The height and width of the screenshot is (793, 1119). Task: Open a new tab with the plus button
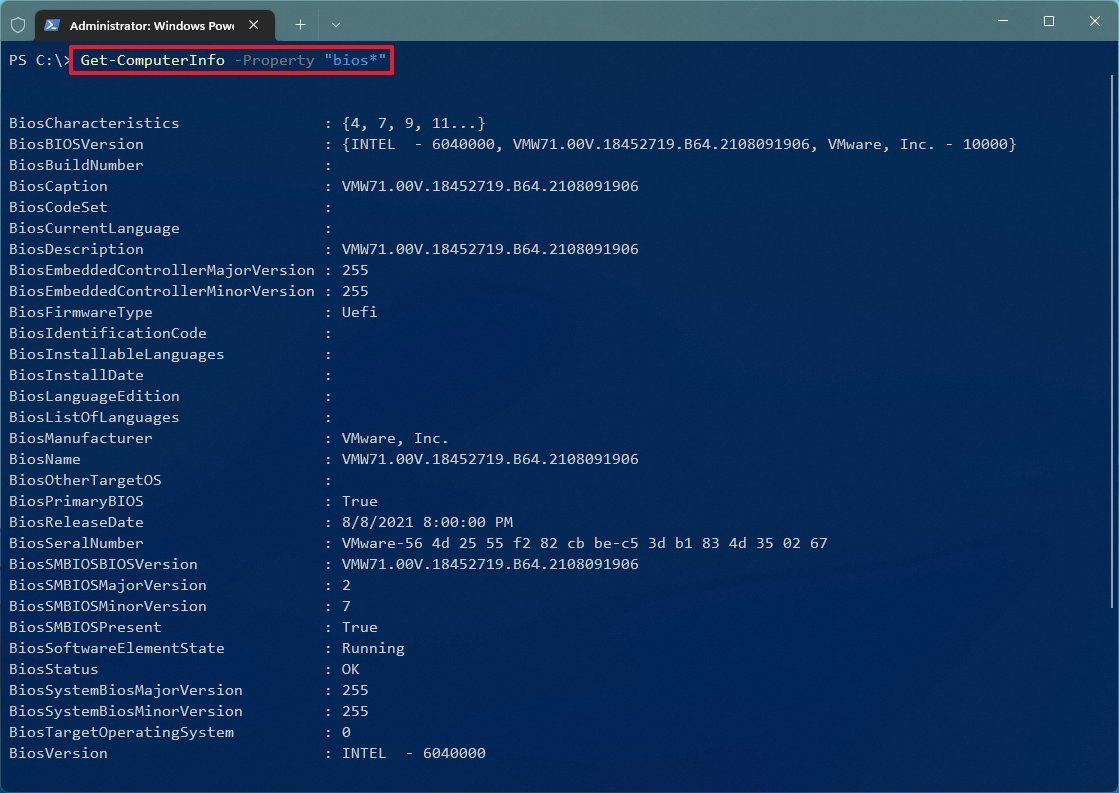299,24
